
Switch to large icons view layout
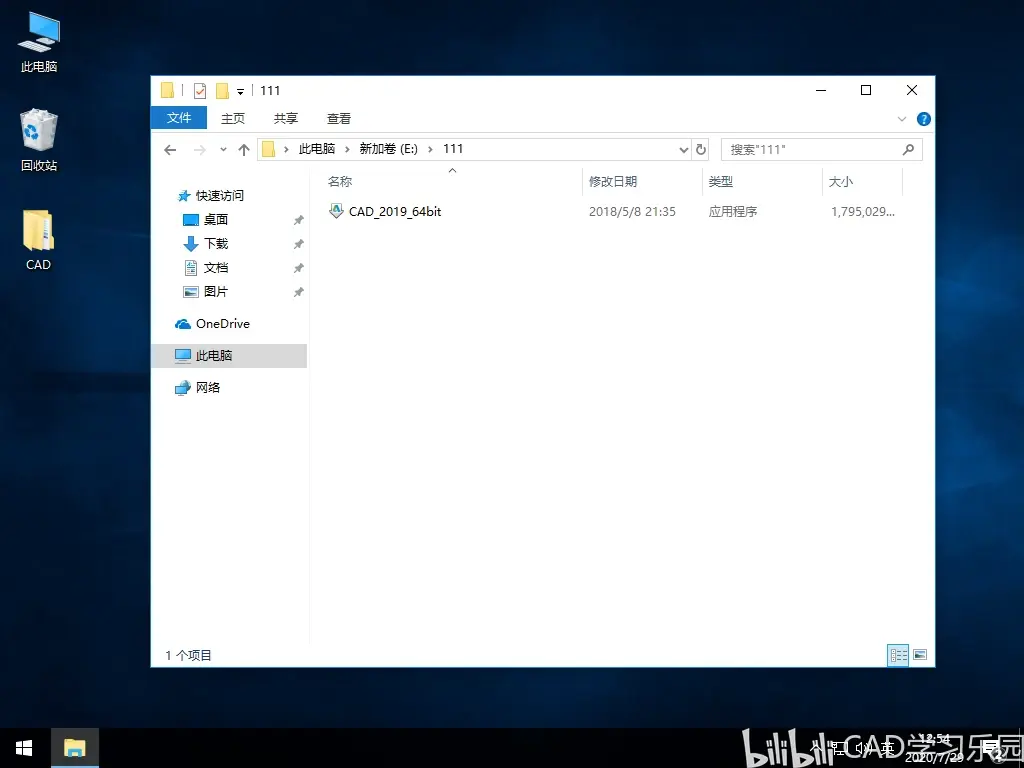tap(920, 654)
